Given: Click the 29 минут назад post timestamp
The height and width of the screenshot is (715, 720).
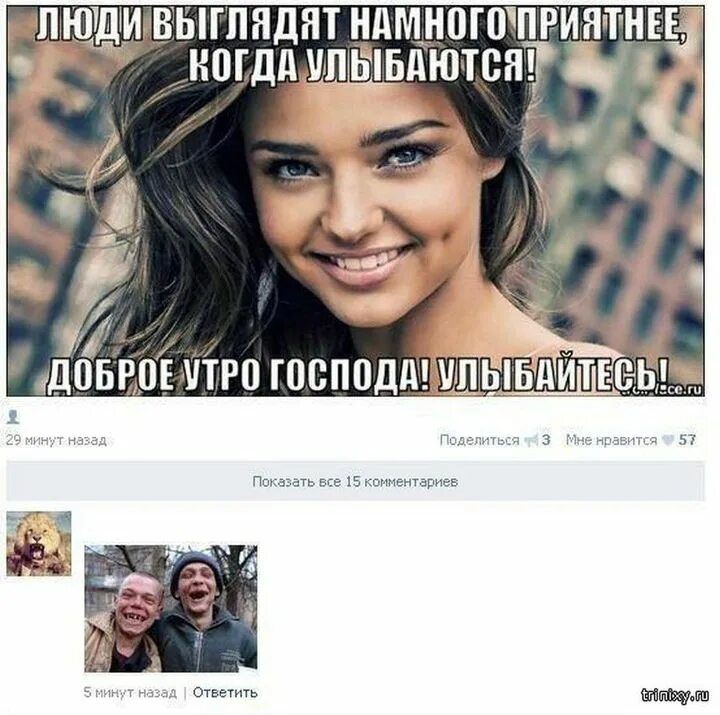Looking at the screenshot, I should (56, 440).
